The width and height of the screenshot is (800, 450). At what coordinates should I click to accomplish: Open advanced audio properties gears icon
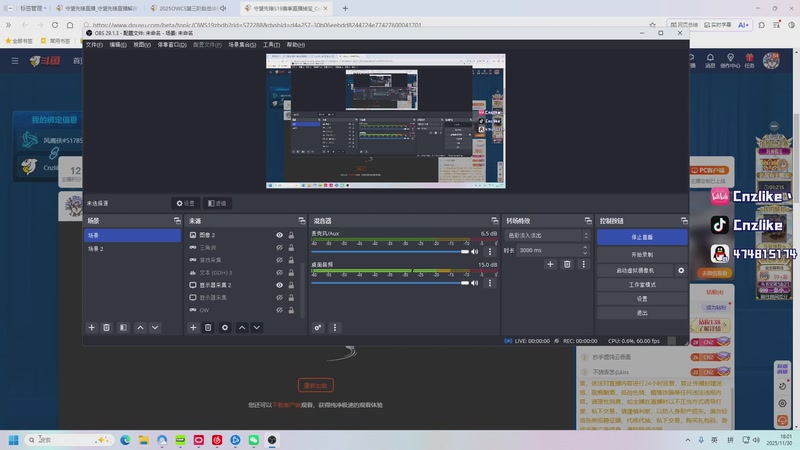pyautogui.click(x=317, y=328)
